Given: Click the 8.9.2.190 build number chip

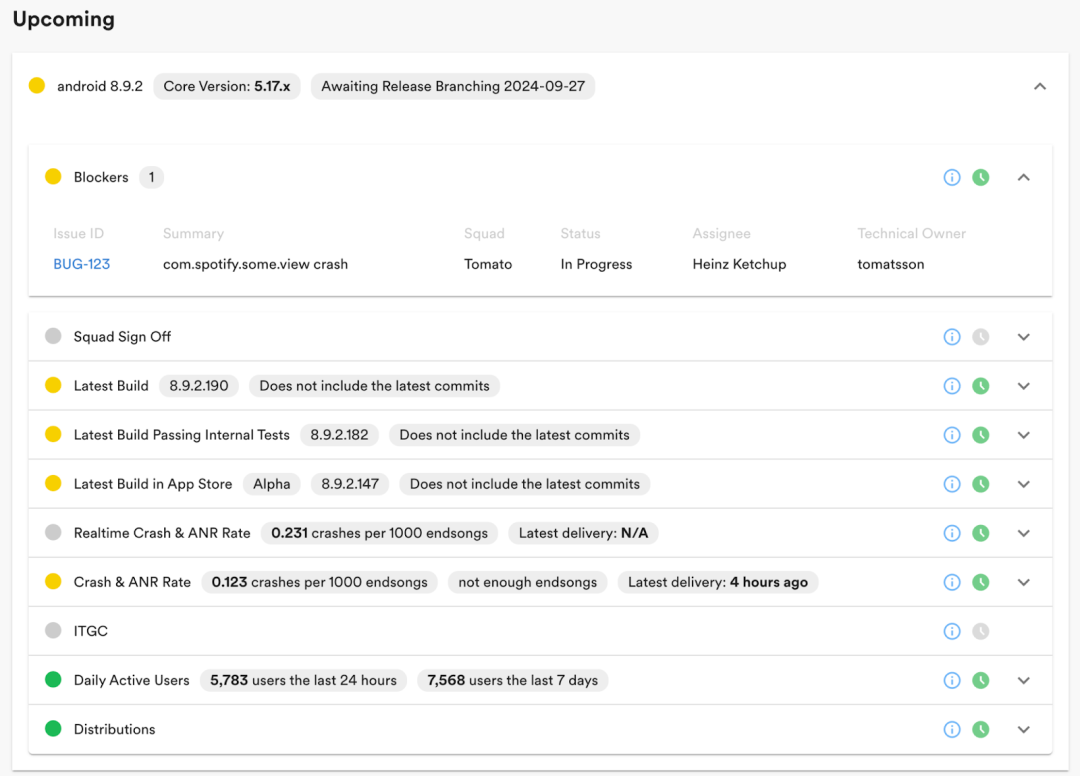Looking at the screenshot, I should 198,386.
